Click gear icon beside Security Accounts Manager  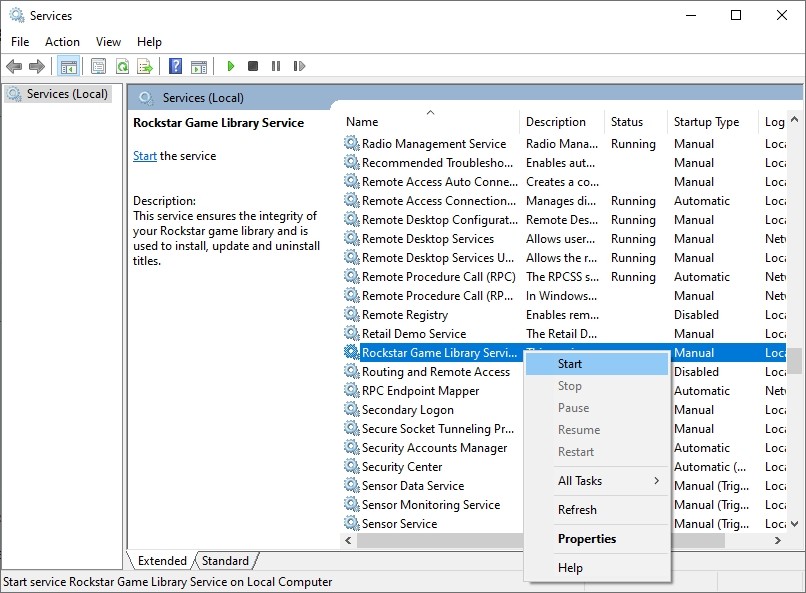pos(352,448)
